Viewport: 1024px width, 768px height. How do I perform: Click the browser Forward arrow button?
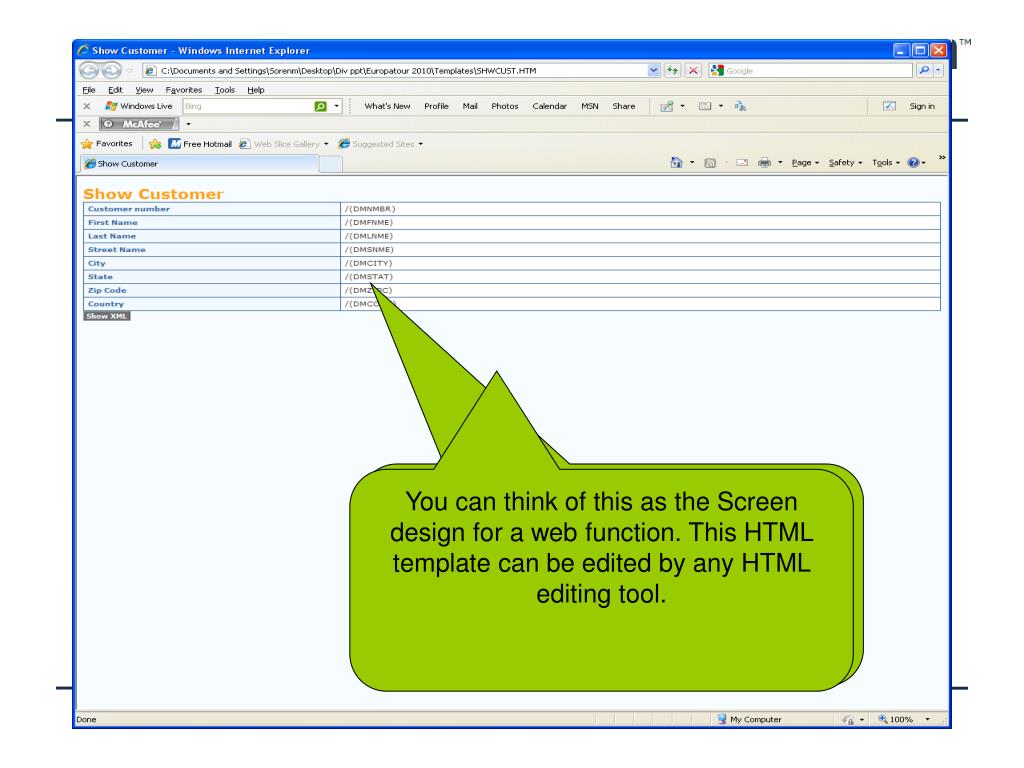click(x=112, y=70)
